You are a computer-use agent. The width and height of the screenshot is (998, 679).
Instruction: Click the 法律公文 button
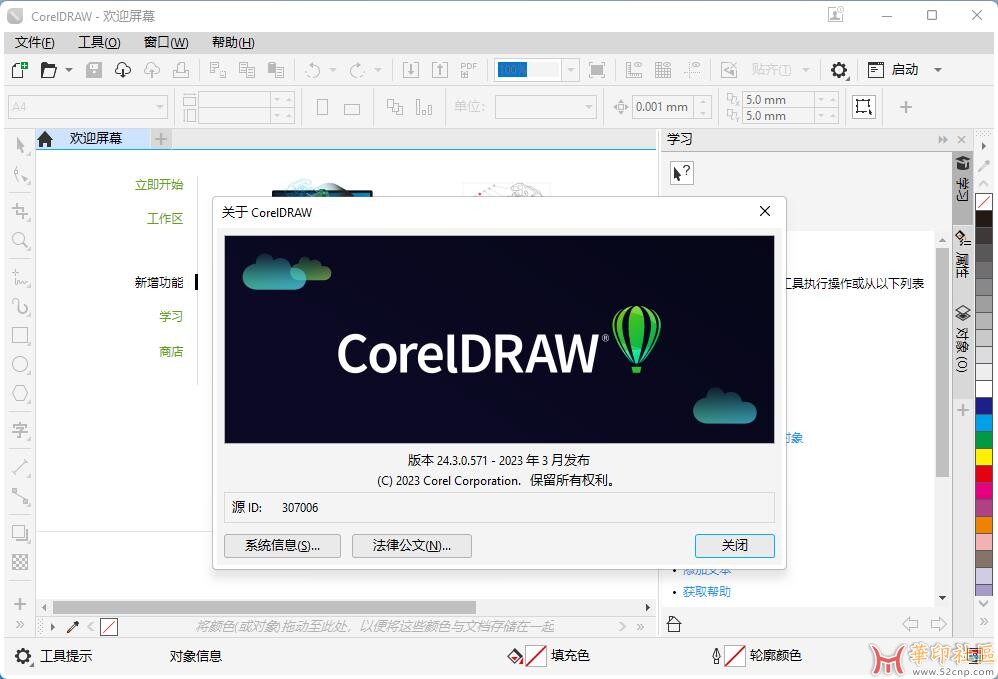point(412,546)
